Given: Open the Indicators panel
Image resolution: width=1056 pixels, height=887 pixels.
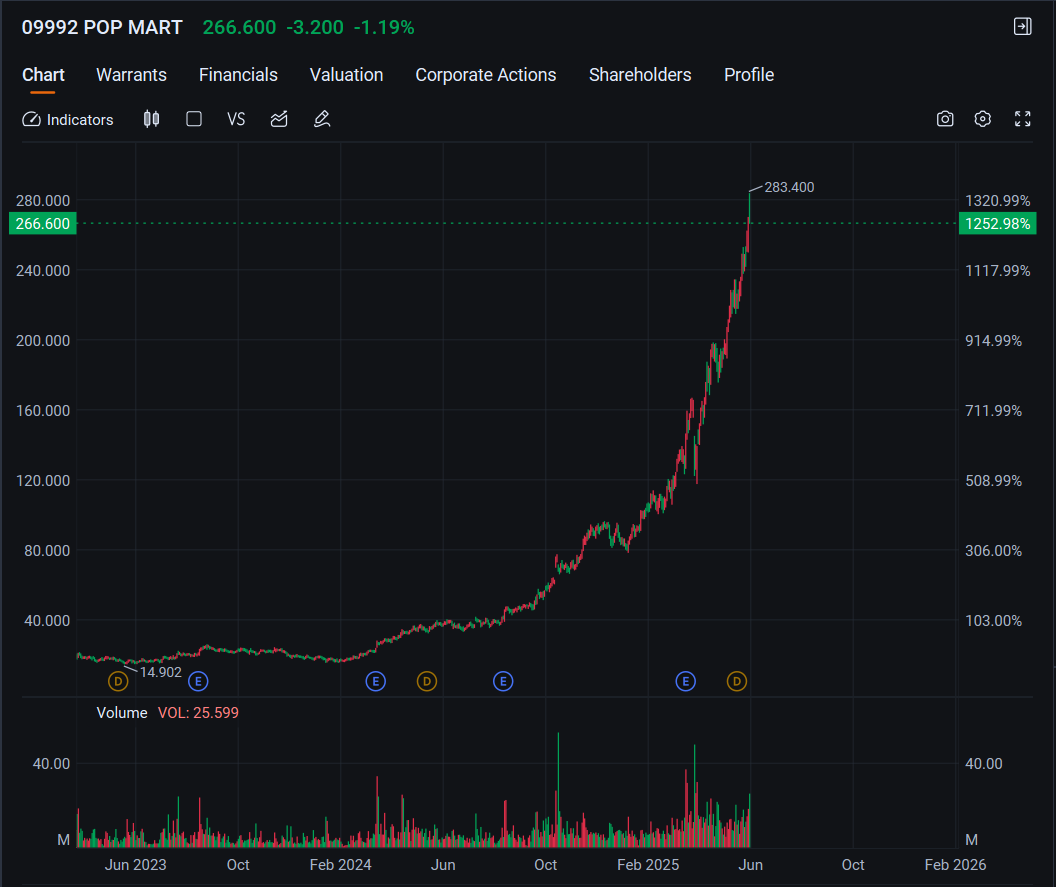Looking at the screenshot, I should [67, 120].
